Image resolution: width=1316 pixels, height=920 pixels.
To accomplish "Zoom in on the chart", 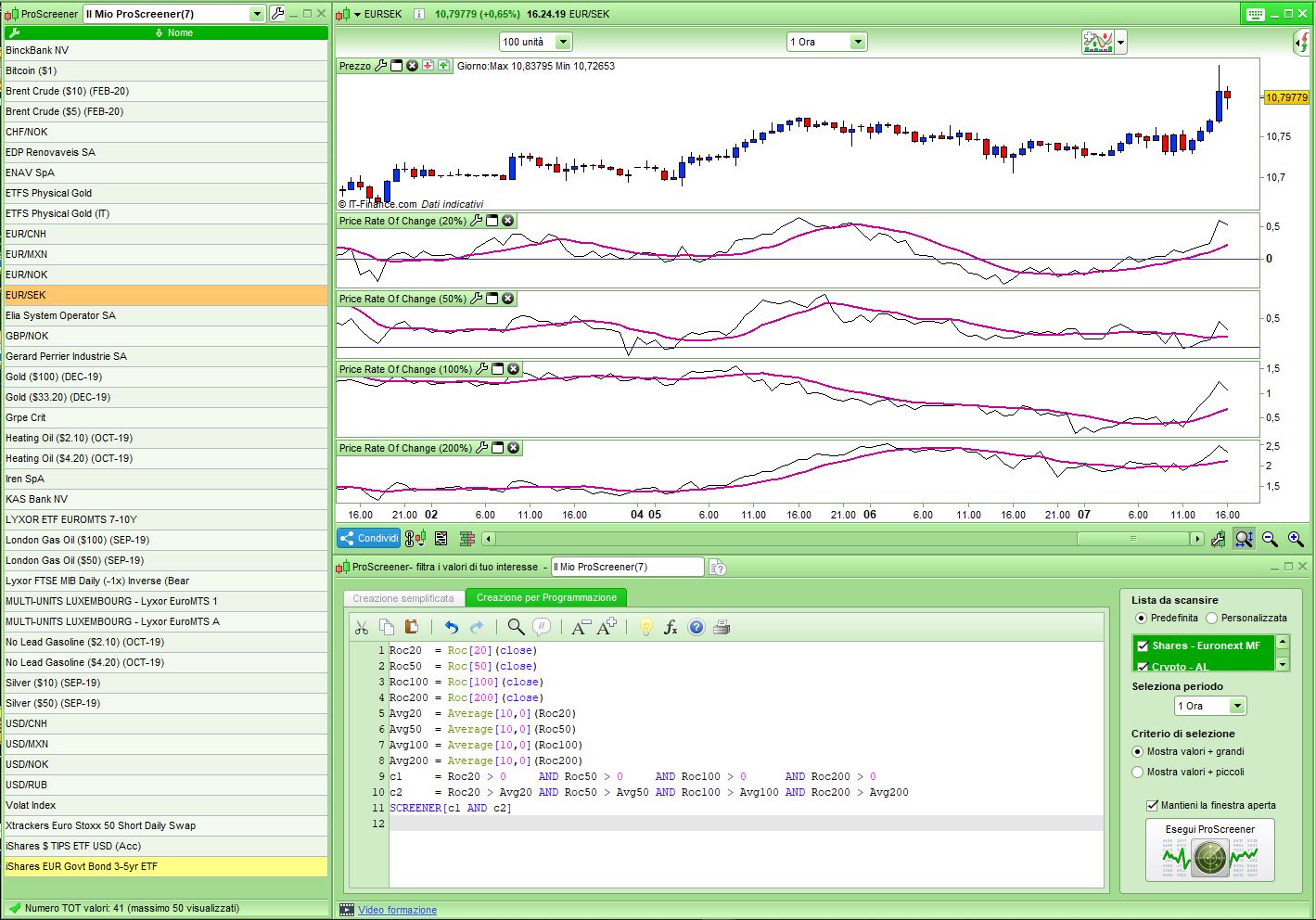I will [x=1296, y=539].
